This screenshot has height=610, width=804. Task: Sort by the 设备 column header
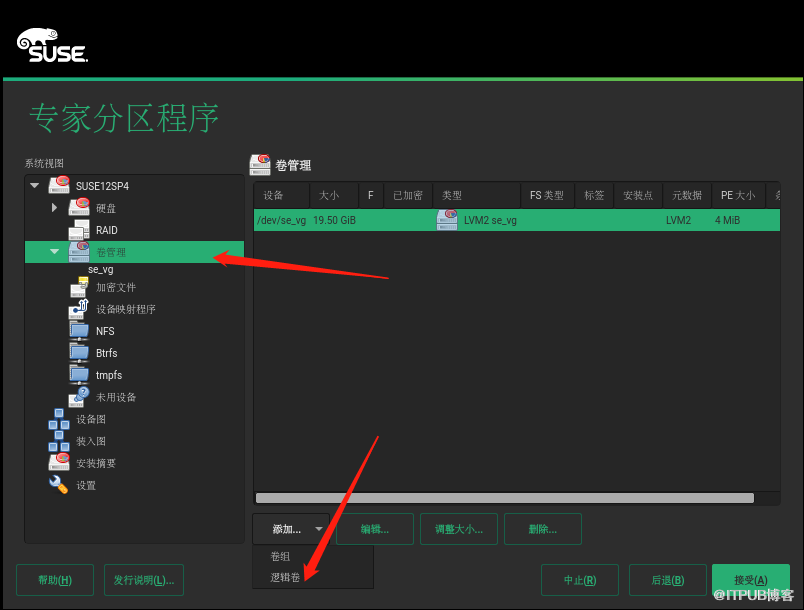282,195
